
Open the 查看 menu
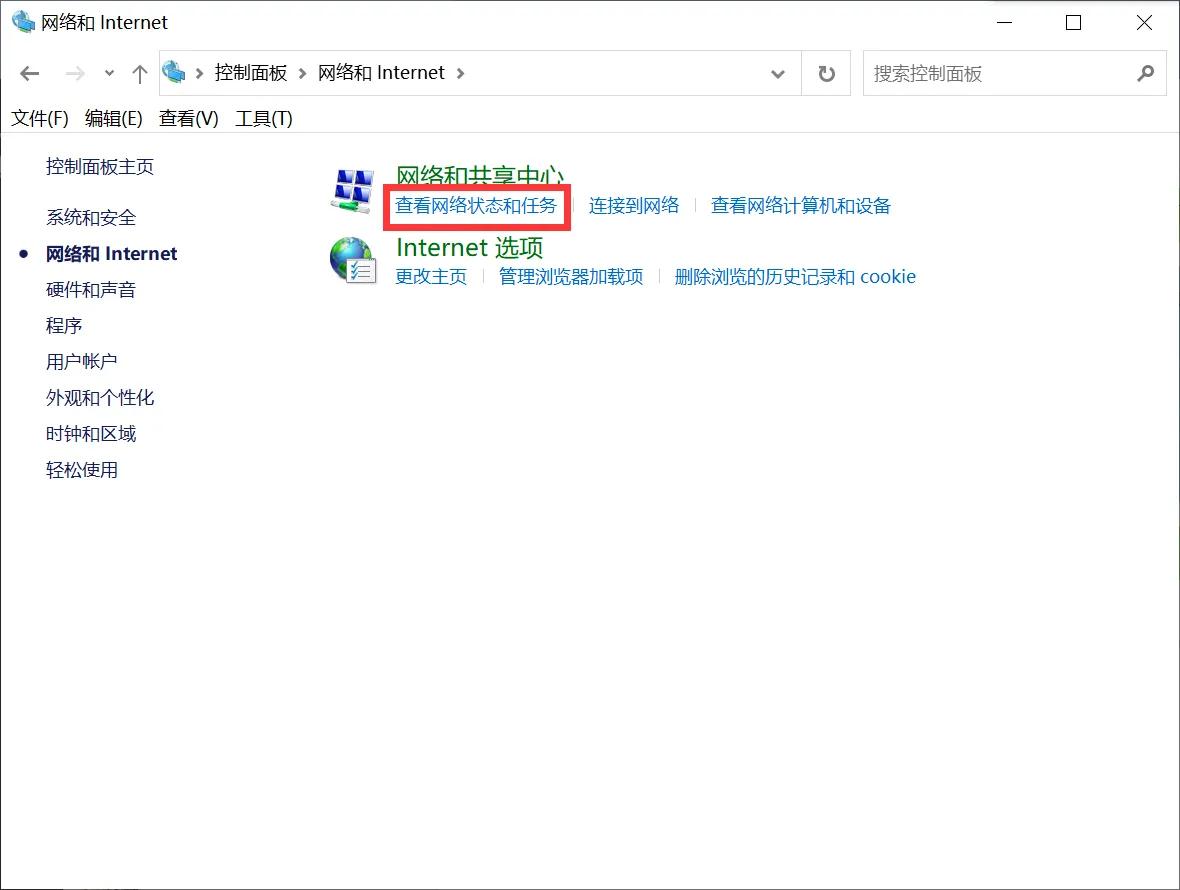point(188,118)
